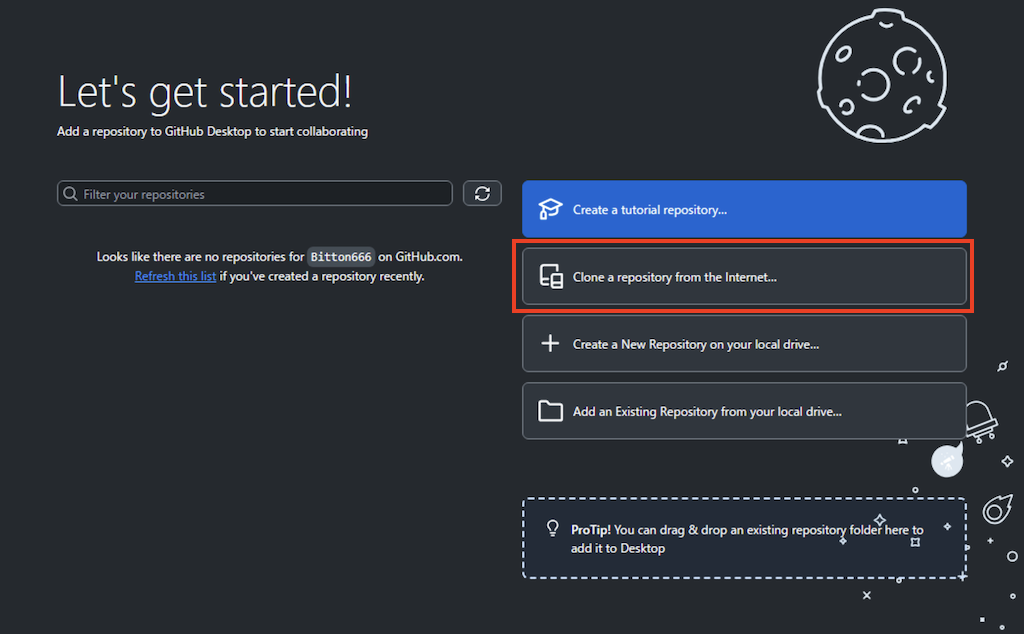Click the folder icon for existing repository

(550, 411)
